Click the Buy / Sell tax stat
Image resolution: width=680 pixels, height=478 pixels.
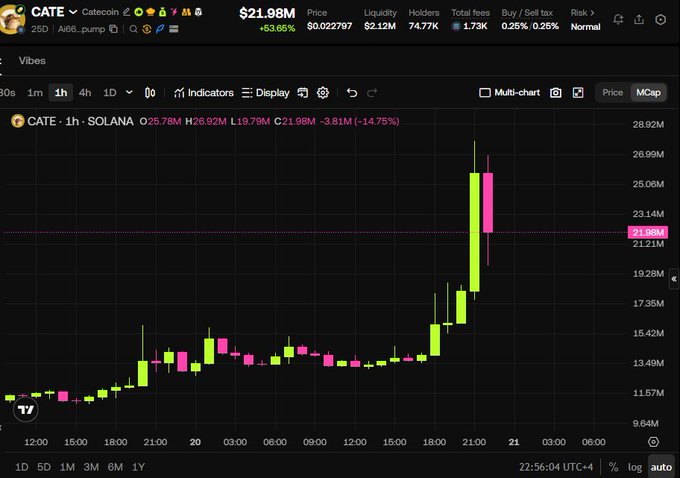coord(530,20)
